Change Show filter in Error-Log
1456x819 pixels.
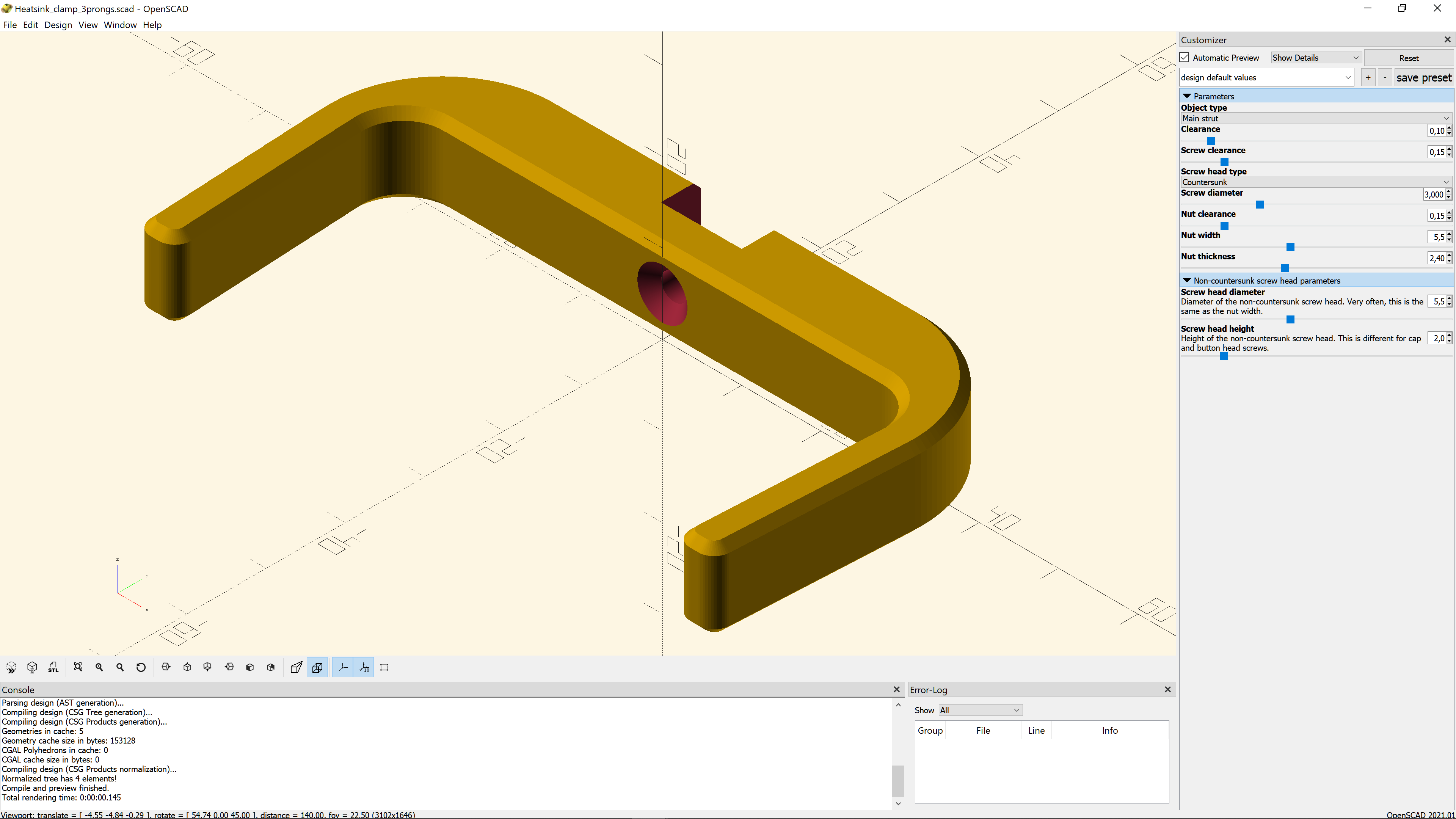(979, 710)
